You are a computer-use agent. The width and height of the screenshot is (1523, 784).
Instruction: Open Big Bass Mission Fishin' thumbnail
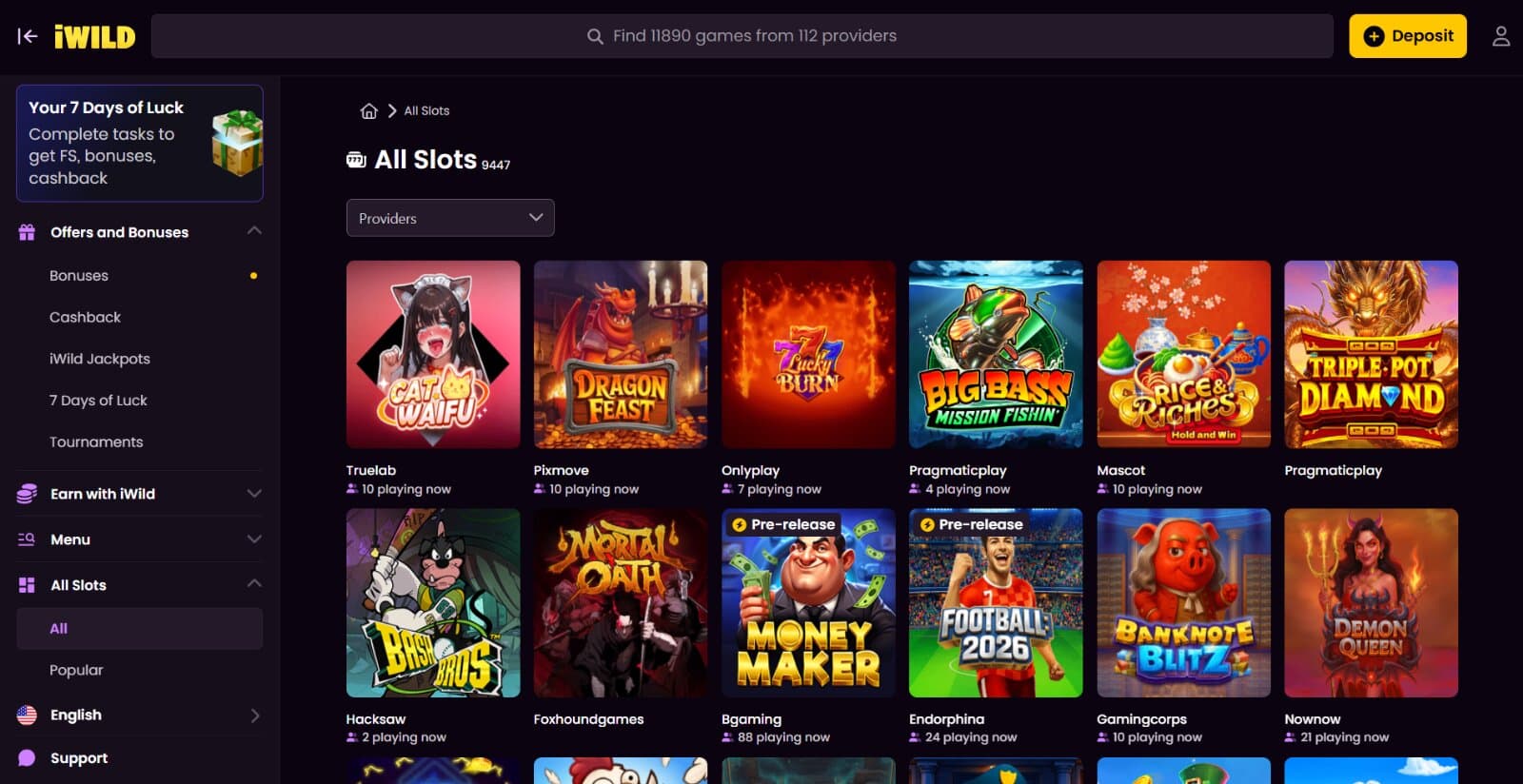(996, 354)
